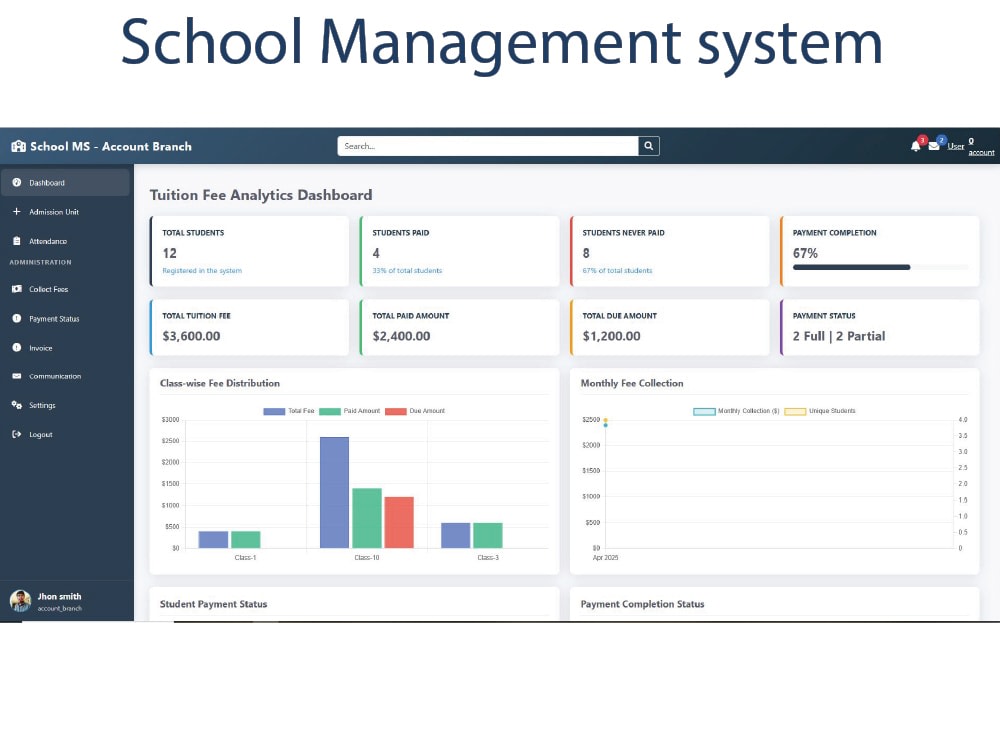Click the Class-1 blue Total Fee bar
1000x750 pixels.
coord(213,540)
